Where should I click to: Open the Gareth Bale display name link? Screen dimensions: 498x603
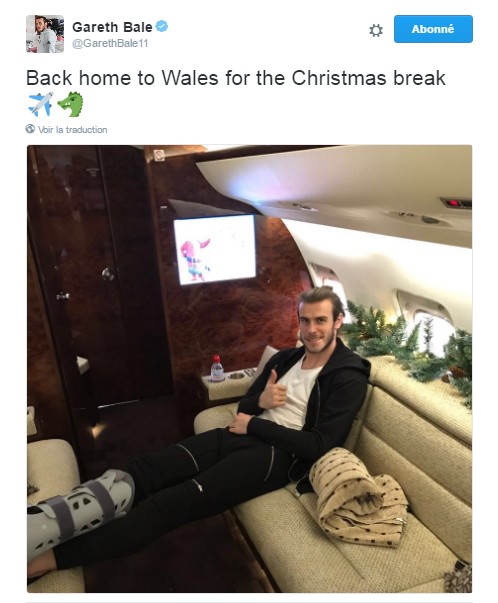(x=112, y=27)
